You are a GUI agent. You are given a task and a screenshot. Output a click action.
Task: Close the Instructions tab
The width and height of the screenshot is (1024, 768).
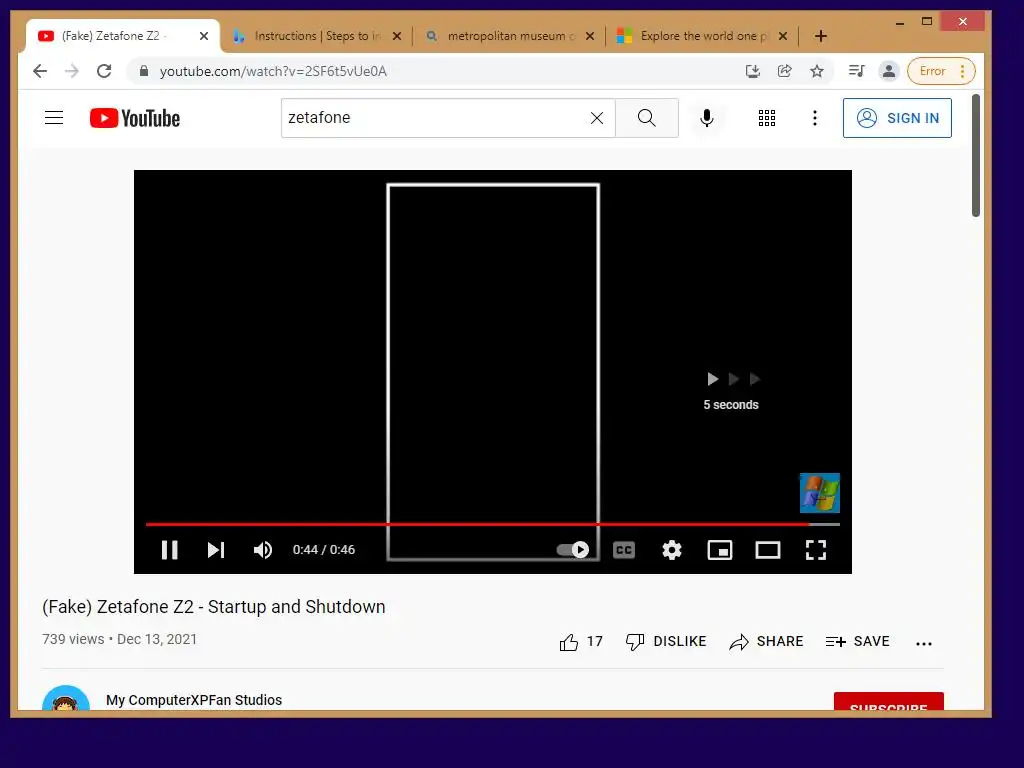click(396, 36)
